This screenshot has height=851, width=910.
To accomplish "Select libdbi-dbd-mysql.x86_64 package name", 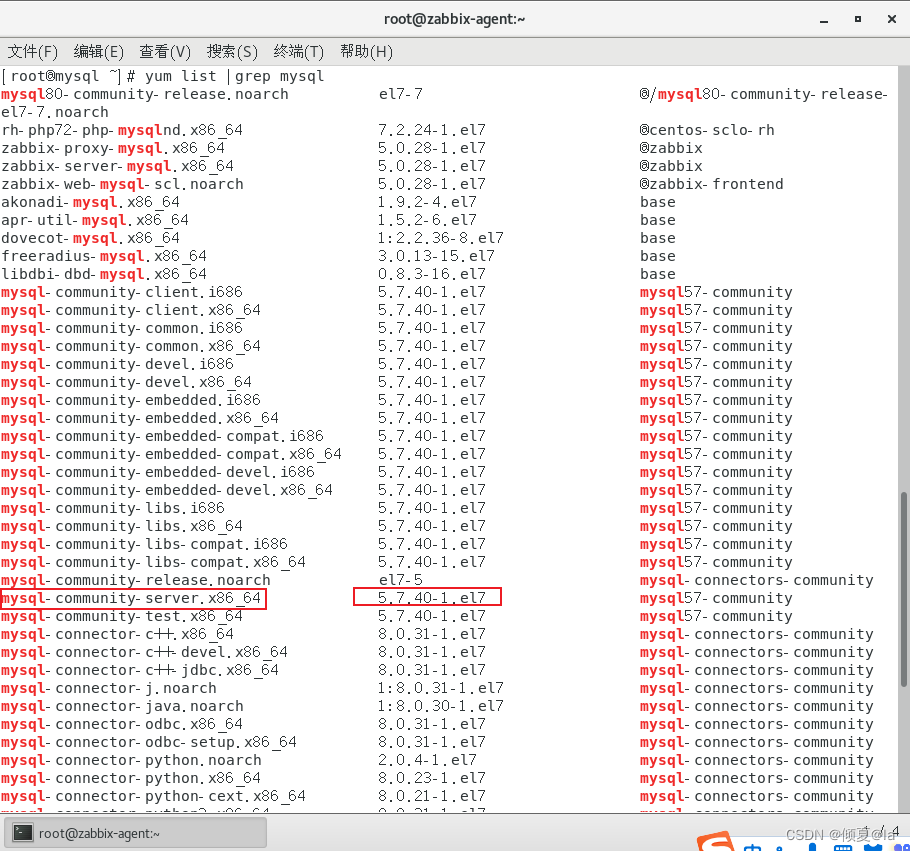I will pos(104,274).
